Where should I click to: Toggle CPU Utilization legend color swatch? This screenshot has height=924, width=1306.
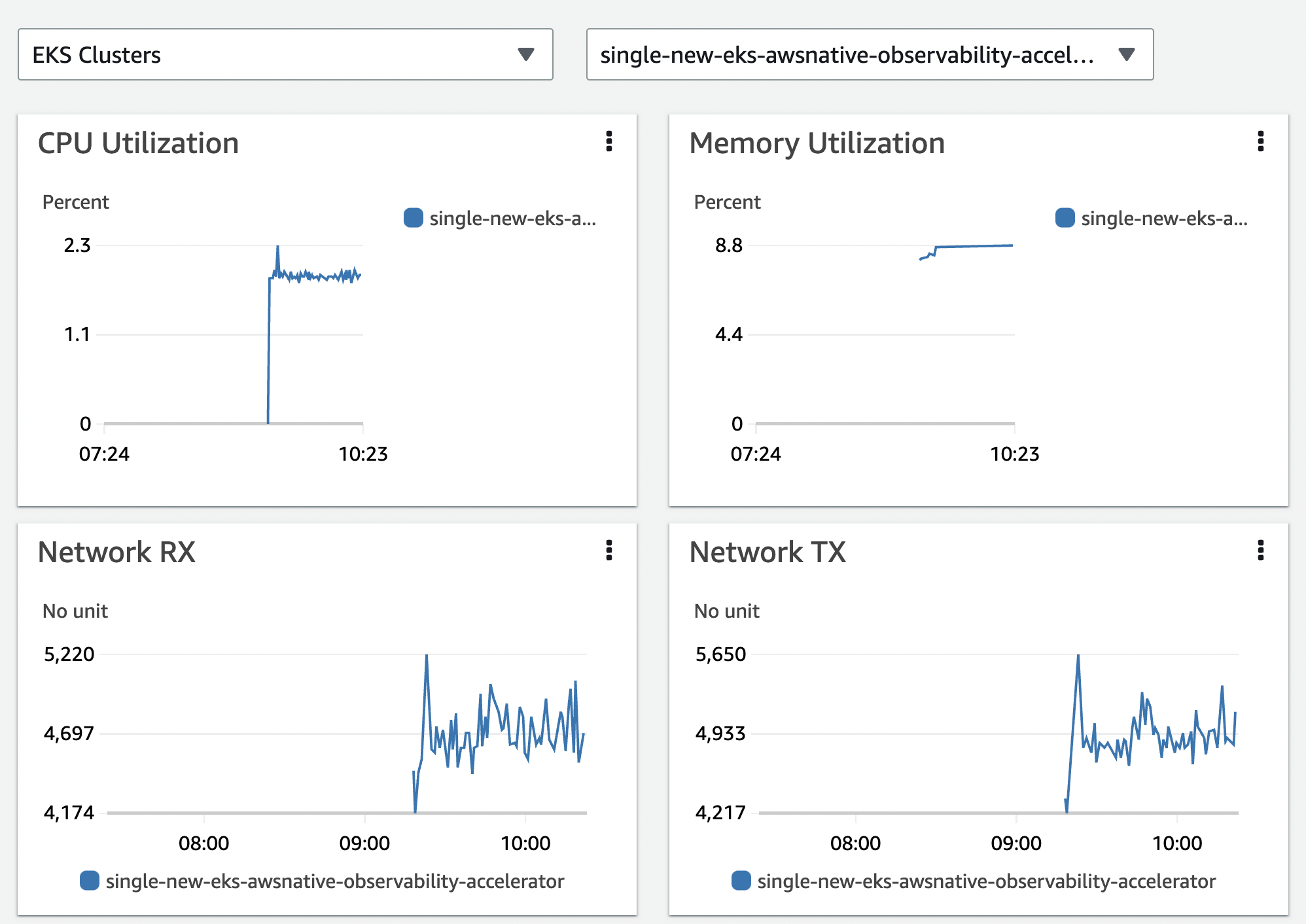click(414, 218)
